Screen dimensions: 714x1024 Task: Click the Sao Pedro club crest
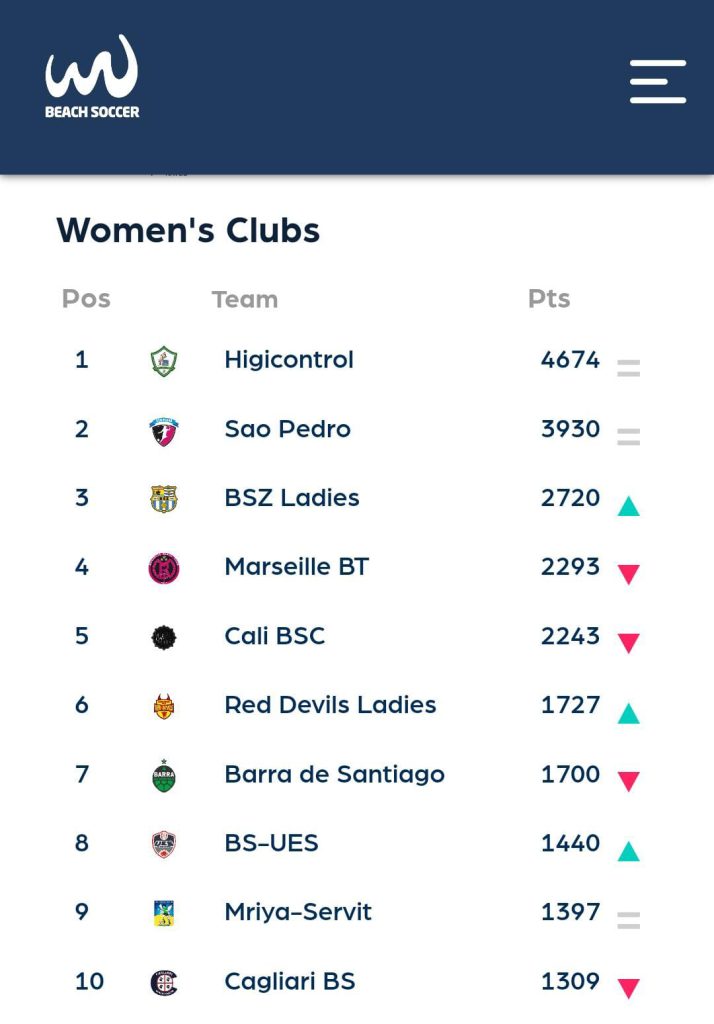[x=163, y=430]
